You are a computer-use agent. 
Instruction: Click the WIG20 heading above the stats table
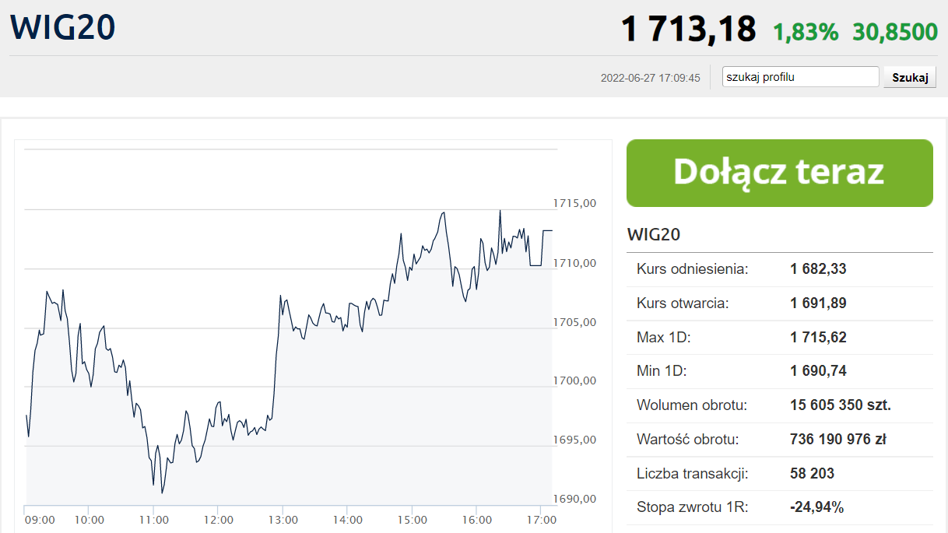coord(654,234)
